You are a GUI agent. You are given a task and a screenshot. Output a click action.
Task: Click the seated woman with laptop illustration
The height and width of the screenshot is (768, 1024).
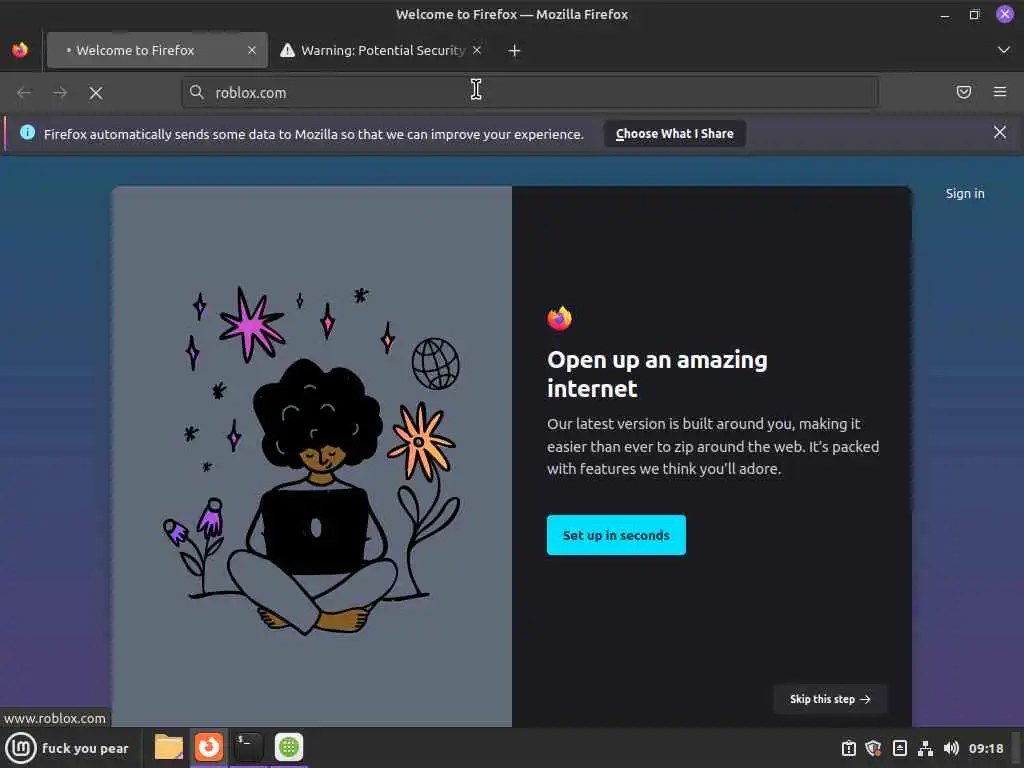[312, 498]
